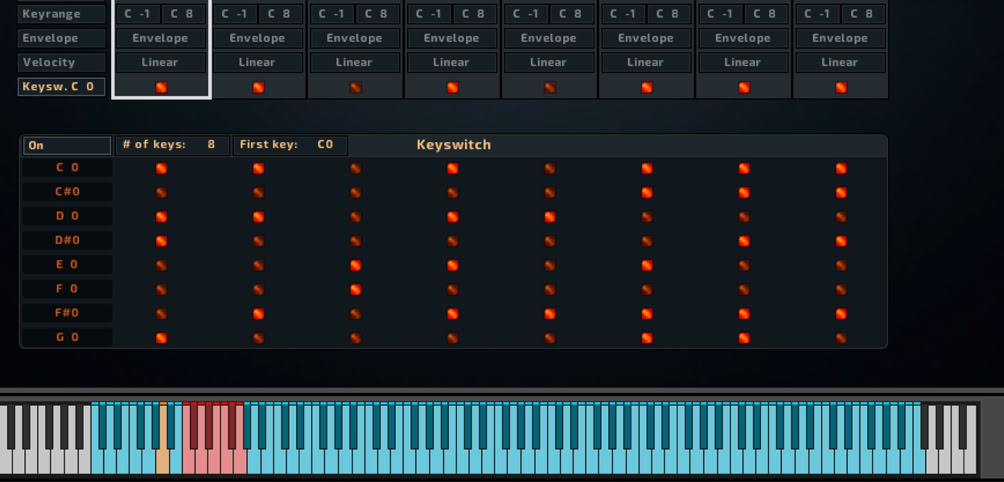Toggle the E 0 row LED in the fourth layer column
The height and width of the screenshot is (482, 1004).
(x=453, y=265)
